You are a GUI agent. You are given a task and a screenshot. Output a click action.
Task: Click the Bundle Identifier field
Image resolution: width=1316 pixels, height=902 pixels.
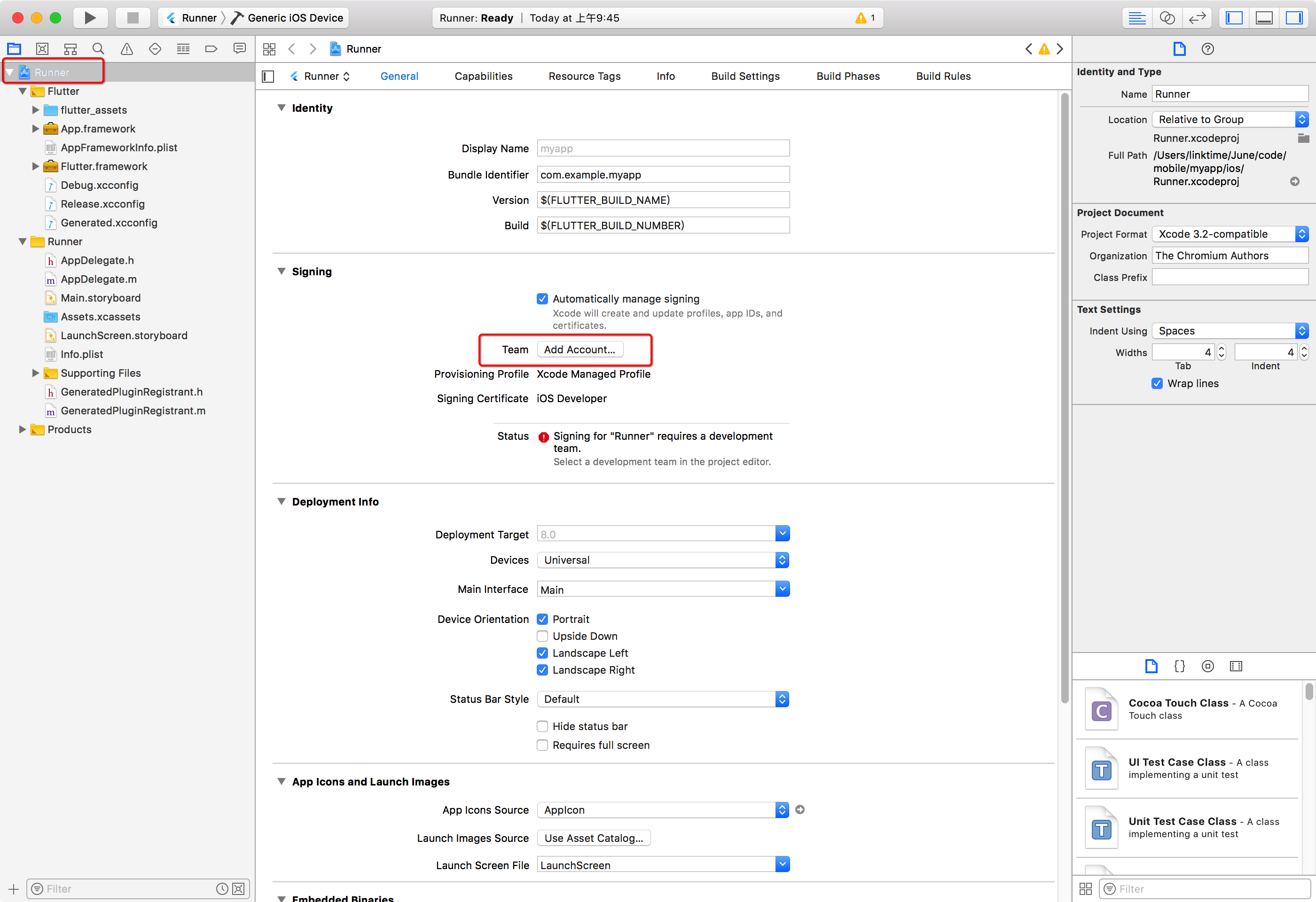coord(663,175)
